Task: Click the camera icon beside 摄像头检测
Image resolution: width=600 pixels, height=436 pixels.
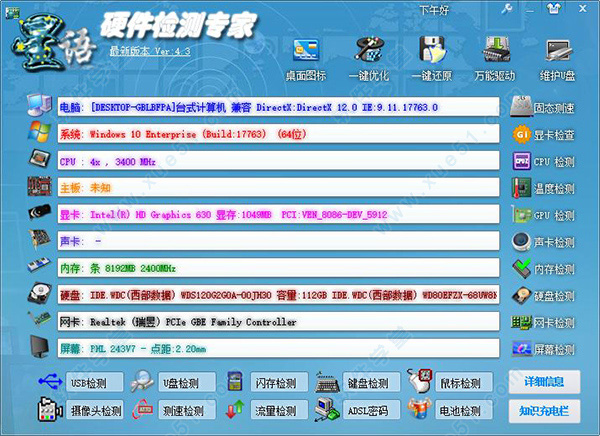Action: coord(50,410)
